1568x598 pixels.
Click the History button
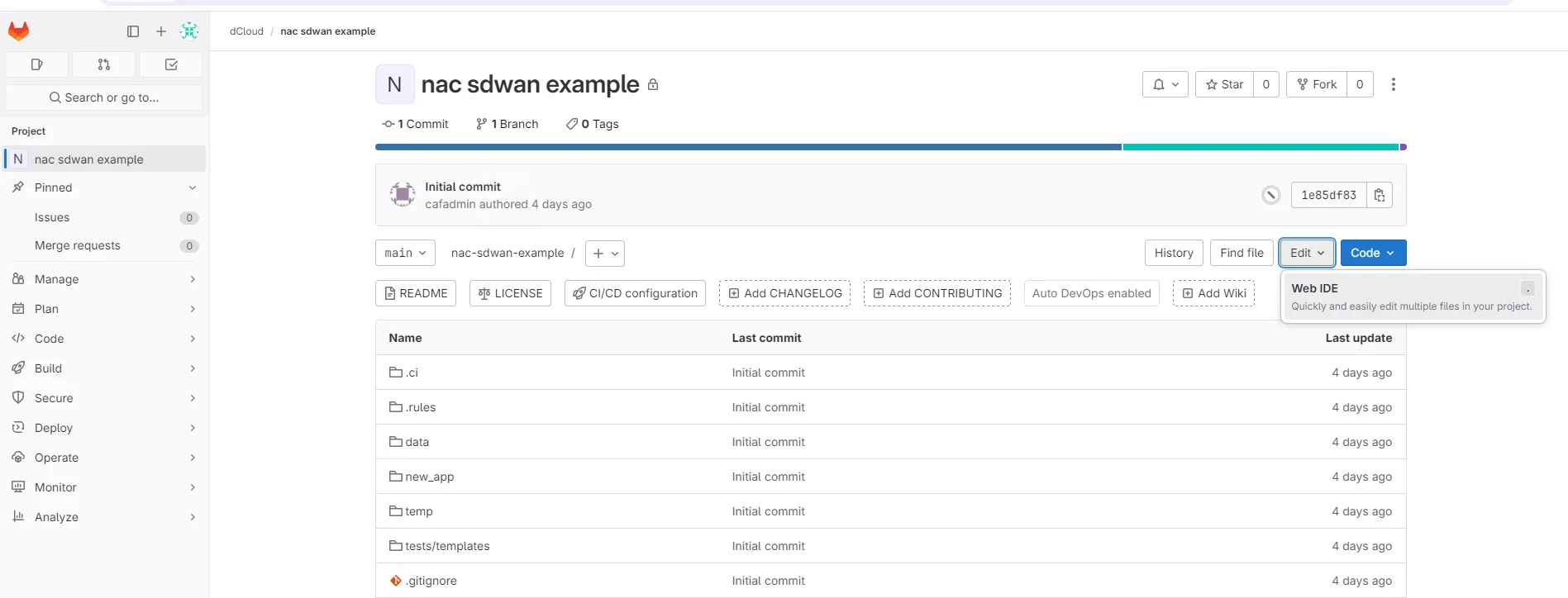tap(1174, 253)
